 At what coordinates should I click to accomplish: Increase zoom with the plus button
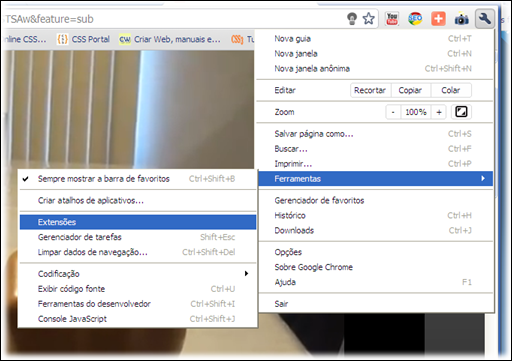(x=439, y=112)
